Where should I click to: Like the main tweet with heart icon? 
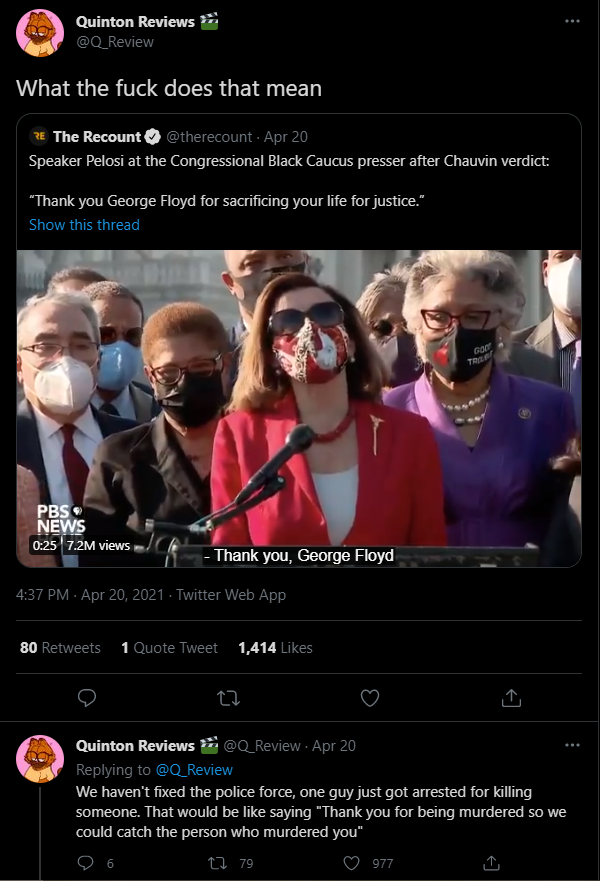(370, 698)
